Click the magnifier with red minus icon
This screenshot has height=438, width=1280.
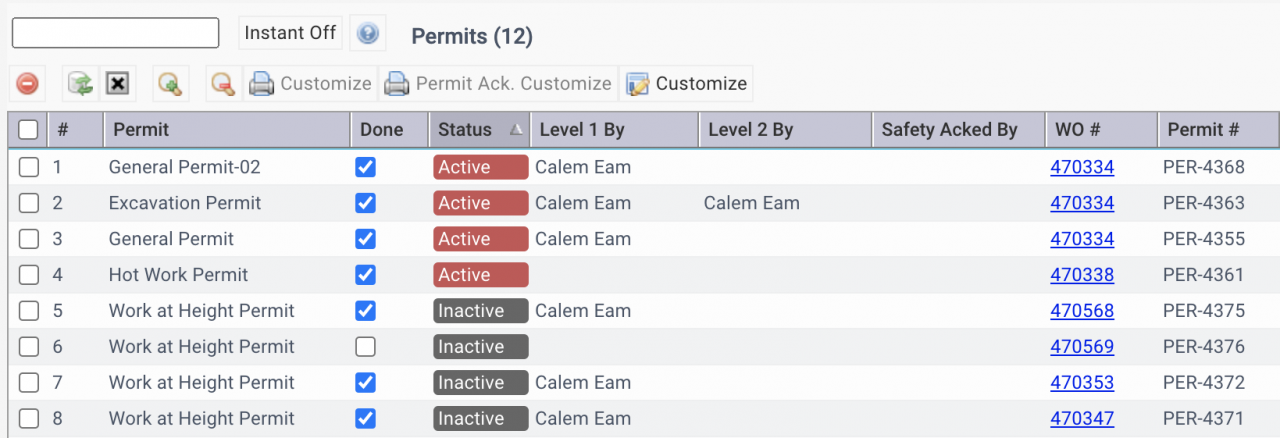223,84
